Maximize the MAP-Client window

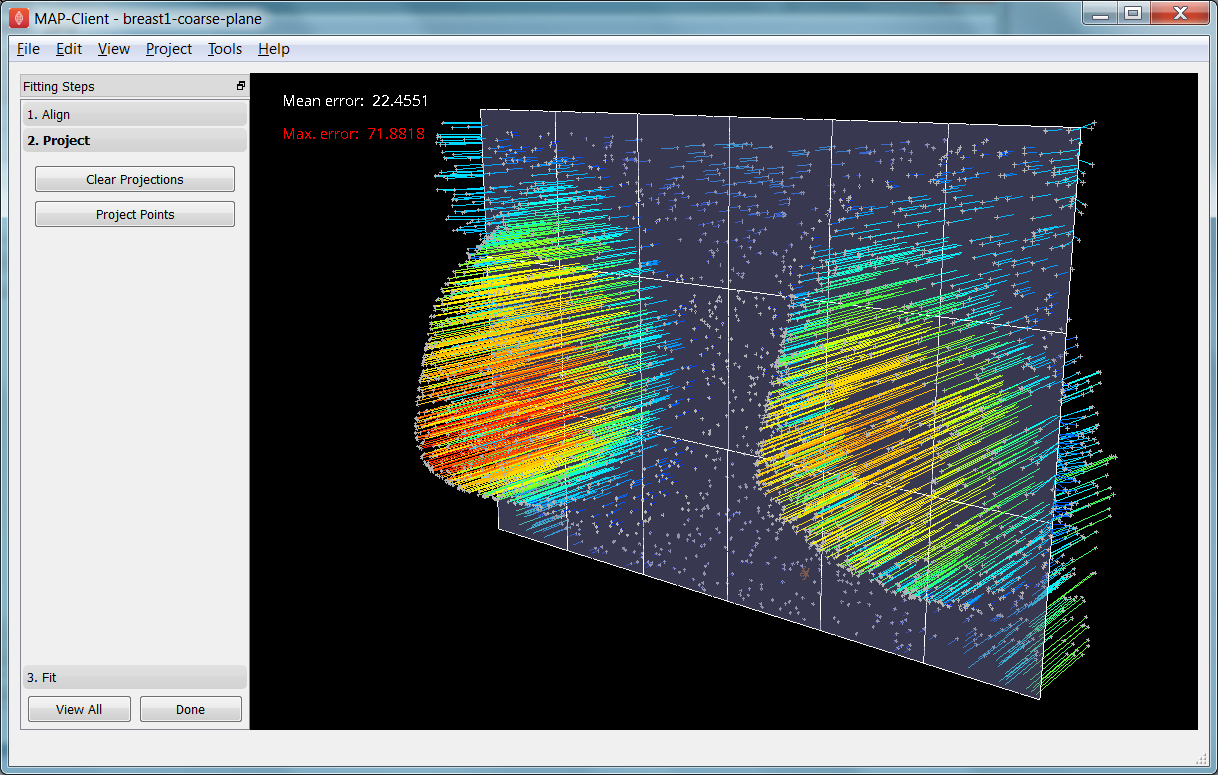1132,13
